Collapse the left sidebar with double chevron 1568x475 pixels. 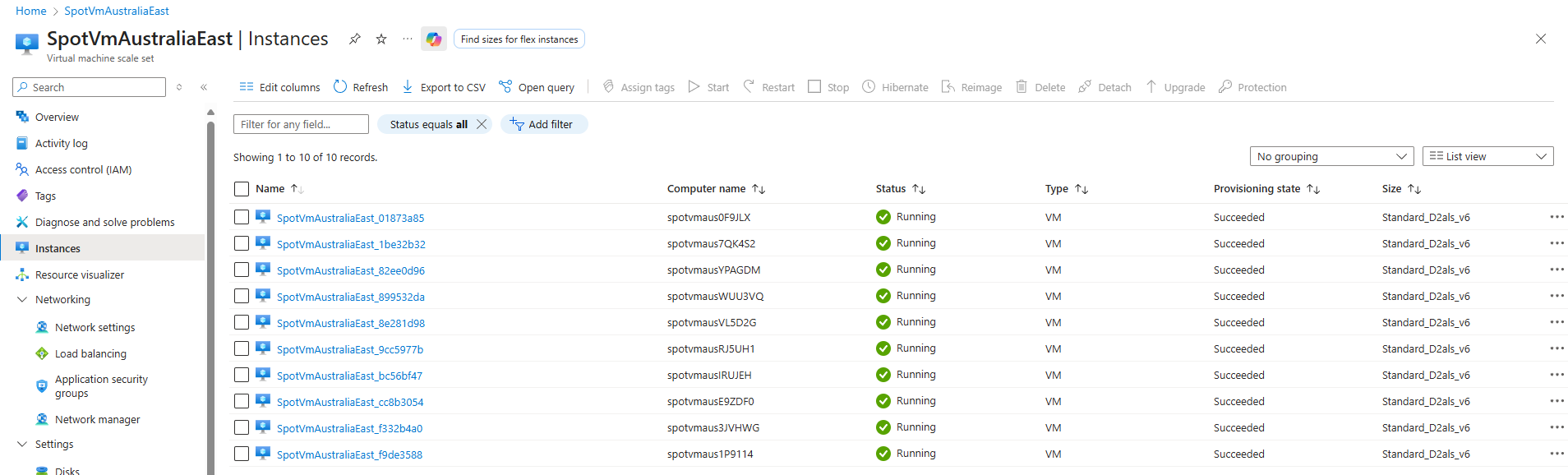204,87
